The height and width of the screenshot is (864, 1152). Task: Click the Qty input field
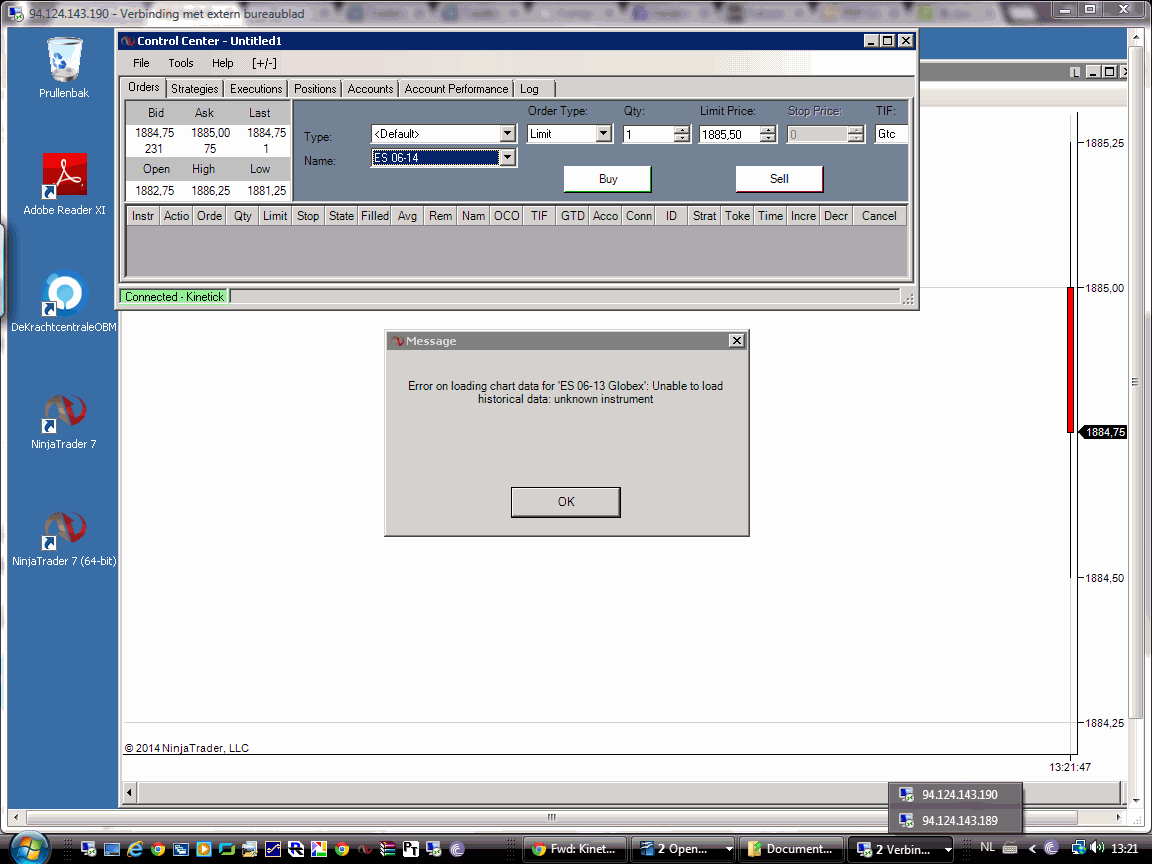coord(649,134)
